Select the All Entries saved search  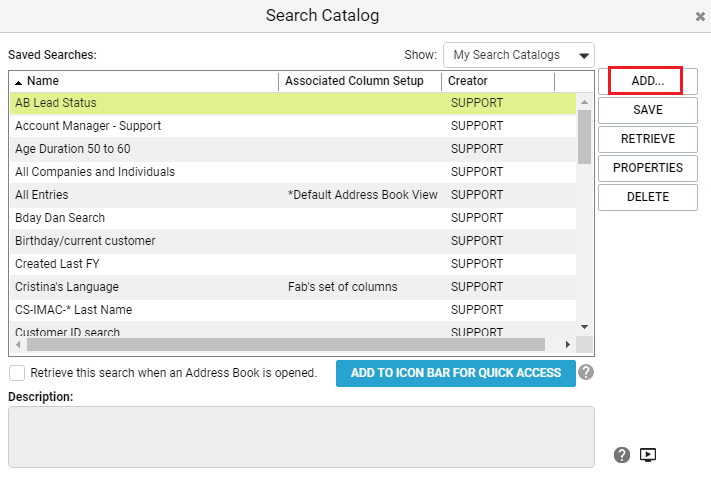tap(293, 195)
